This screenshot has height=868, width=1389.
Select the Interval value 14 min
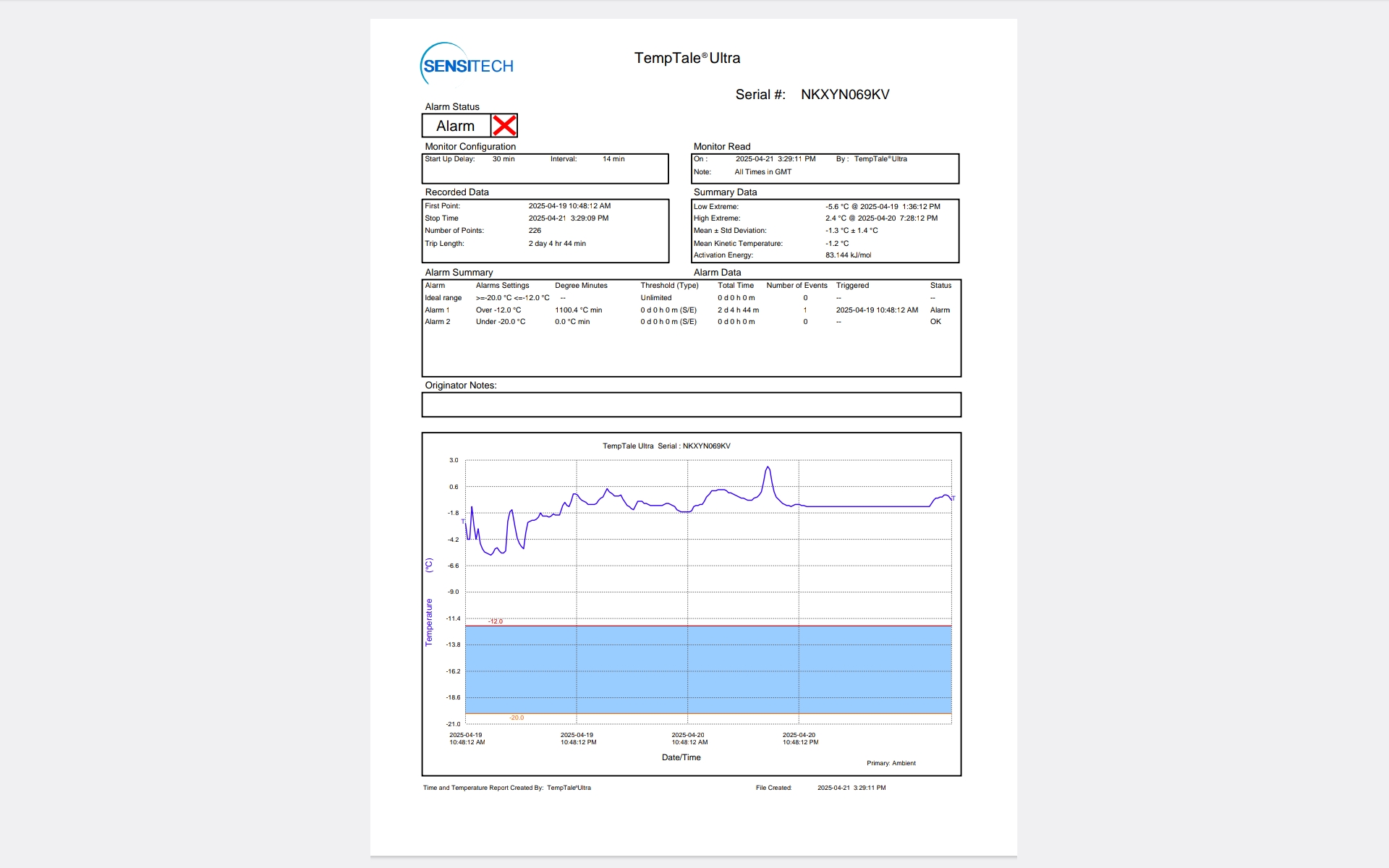613,159
